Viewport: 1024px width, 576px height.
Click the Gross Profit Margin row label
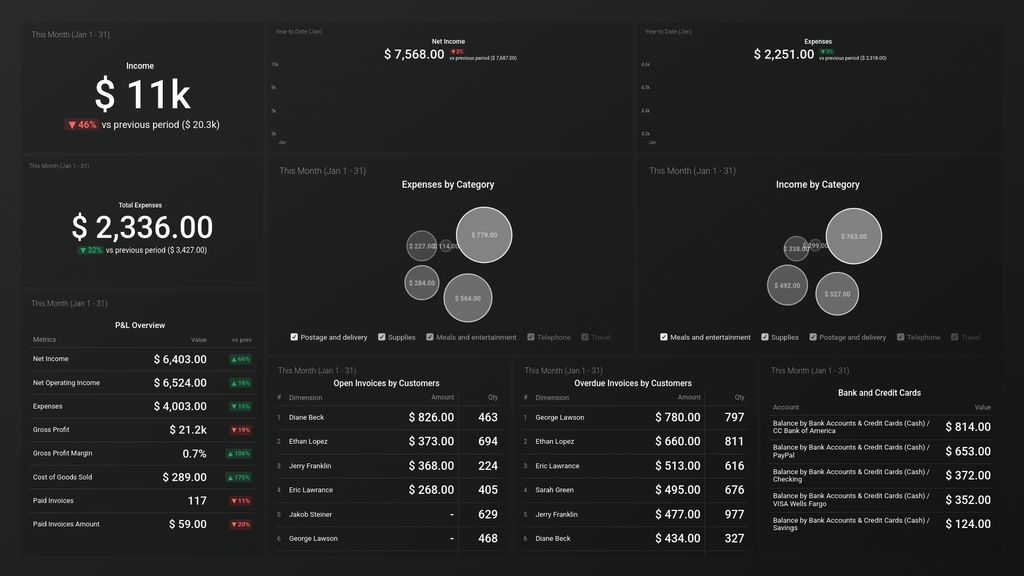[62, 453]
